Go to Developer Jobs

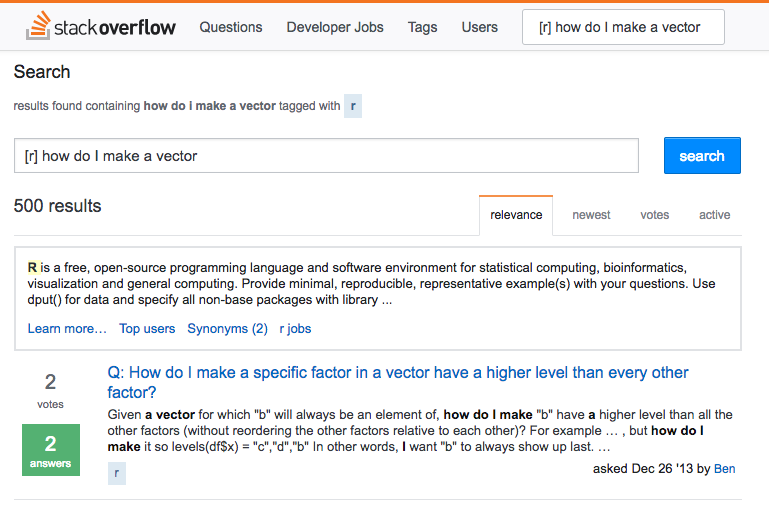[x=335, y=27]
